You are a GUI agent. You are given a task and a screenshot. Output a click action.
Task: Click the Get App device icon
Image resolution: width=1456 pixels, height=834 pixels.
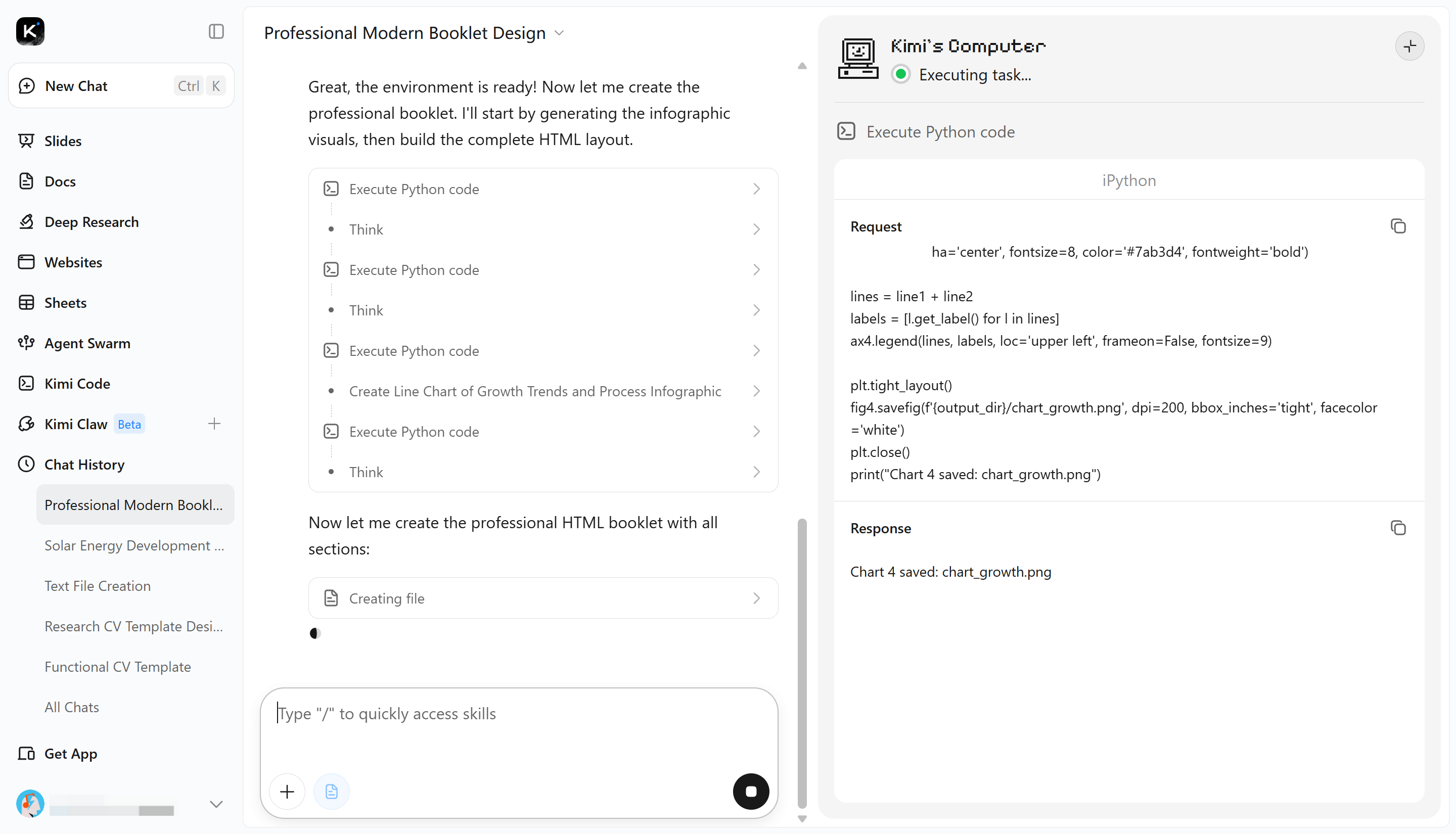tap(26, 754)
